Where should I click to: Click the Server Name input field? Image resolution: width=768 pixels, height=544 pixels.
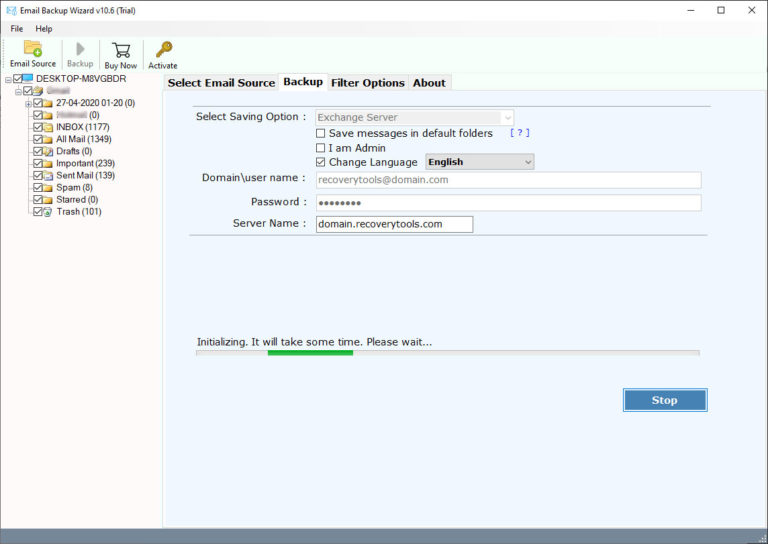coord(394,224)
